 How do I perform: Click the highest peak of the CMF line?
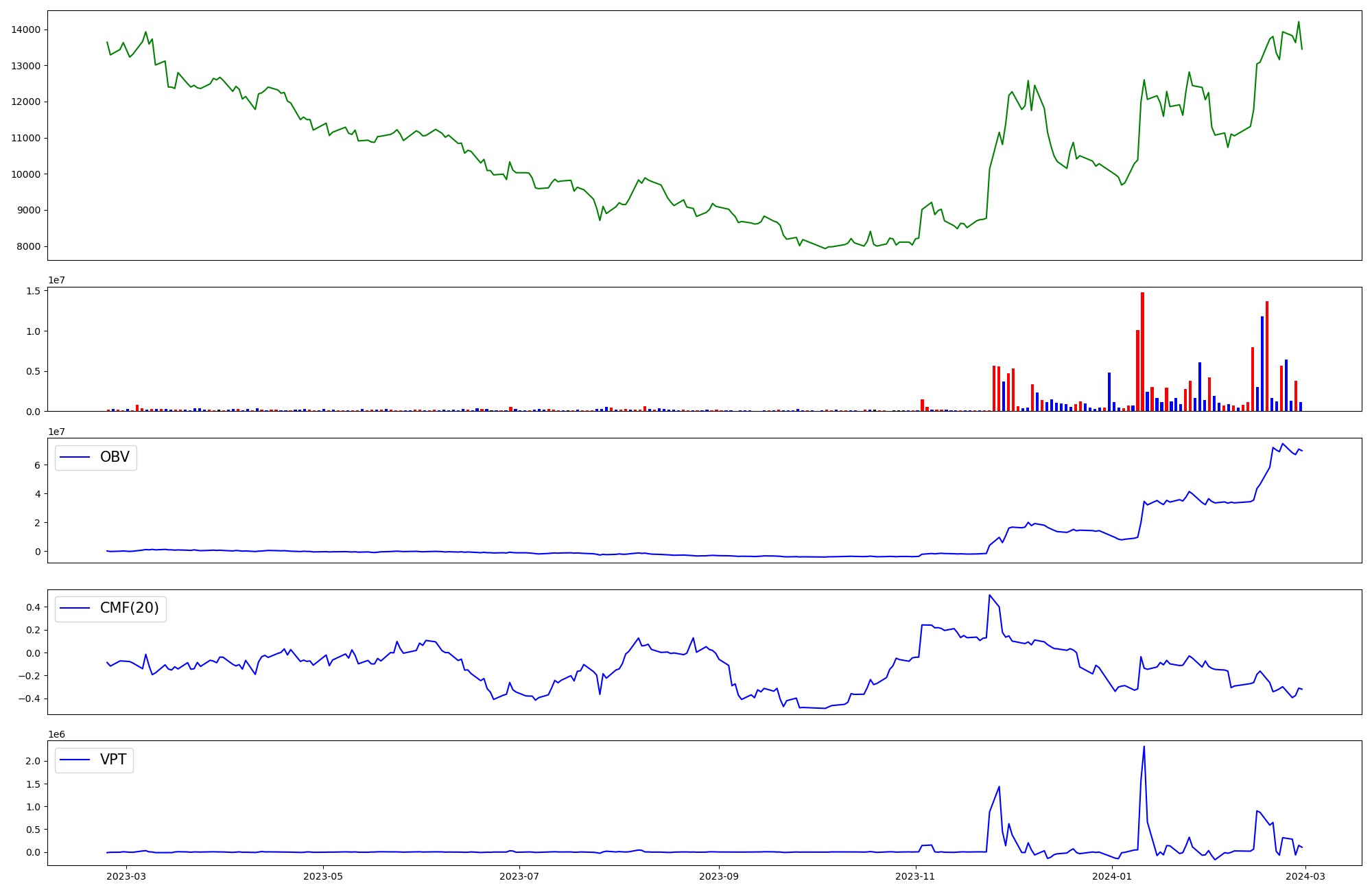989,596
